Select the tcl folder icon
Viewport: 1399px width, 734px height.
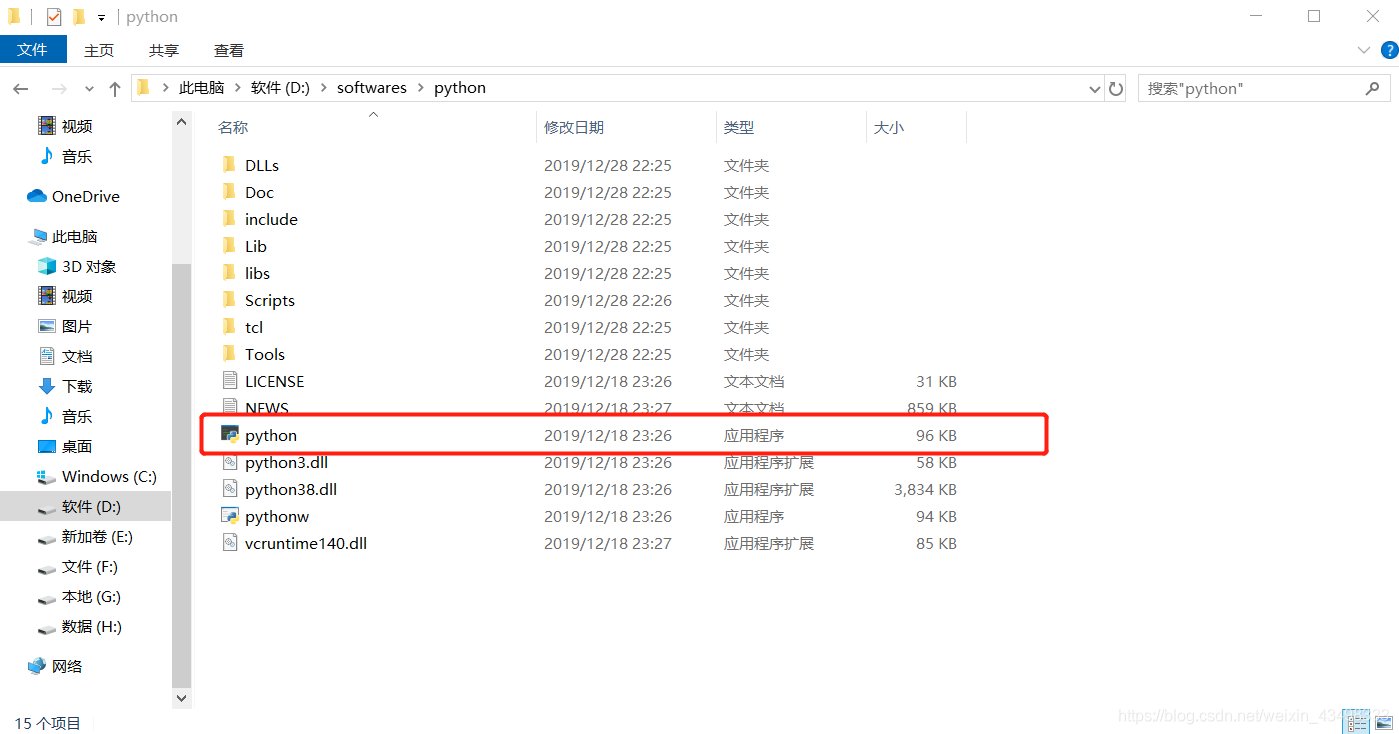pos(230,326)
